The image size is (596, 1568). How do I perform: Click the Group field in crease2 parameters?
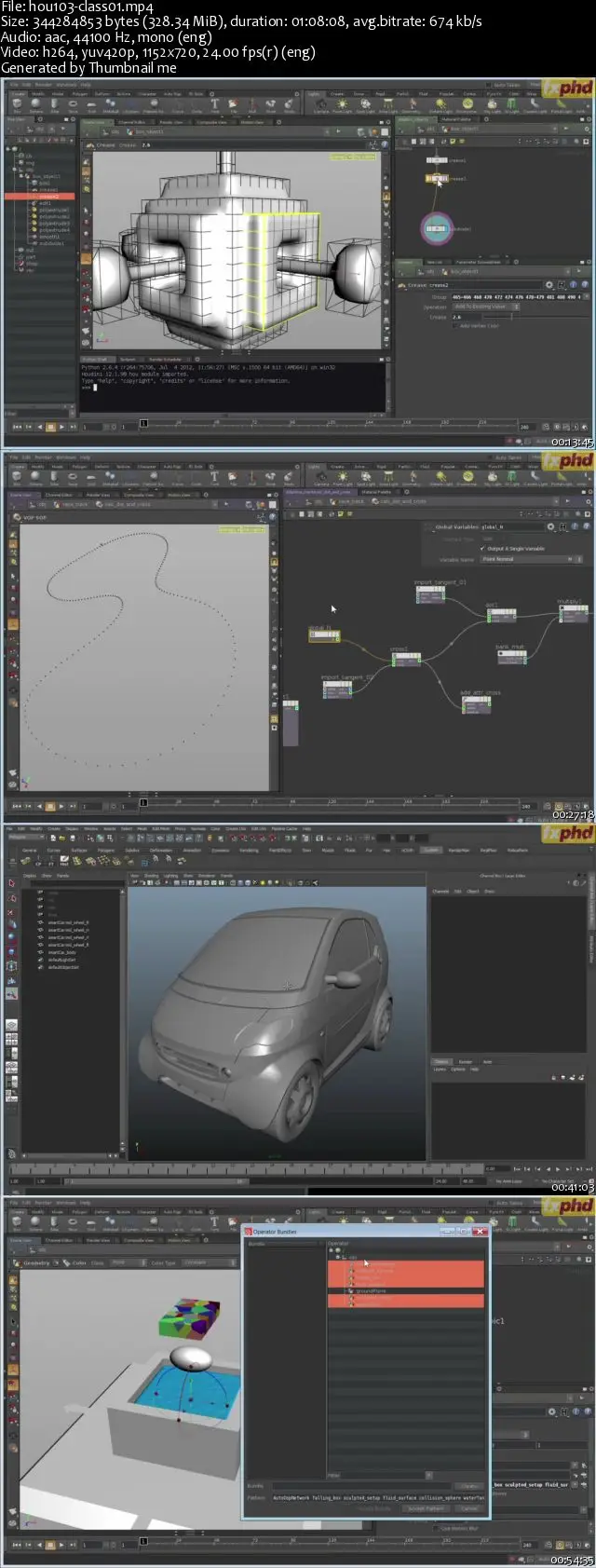point(515,297)
